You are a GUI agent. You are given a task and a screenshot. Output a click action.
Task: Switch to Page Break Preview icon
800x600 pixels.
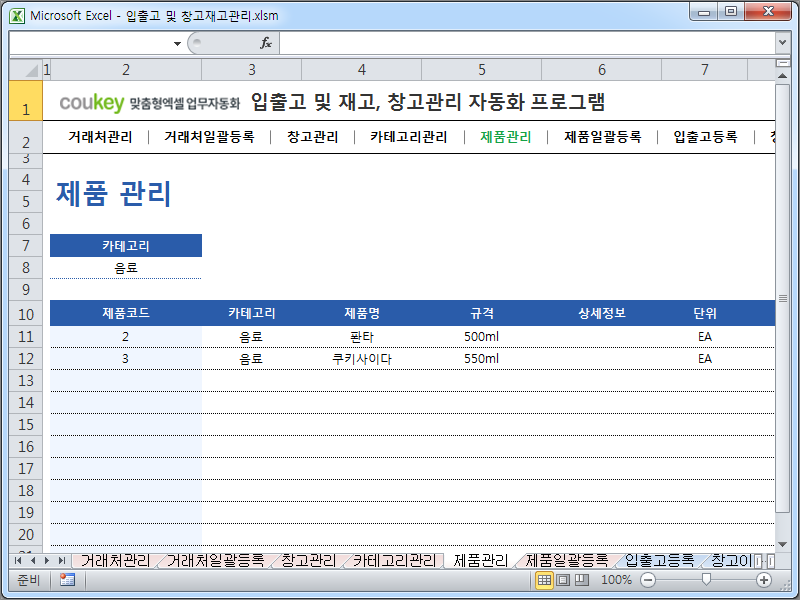click(582, 580)
